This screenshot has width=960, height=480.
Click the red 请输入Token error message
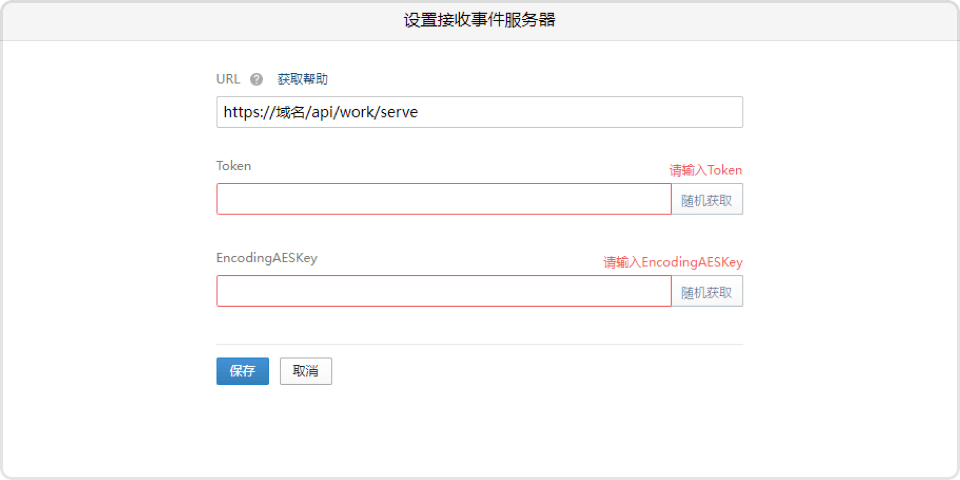[705, 171]
